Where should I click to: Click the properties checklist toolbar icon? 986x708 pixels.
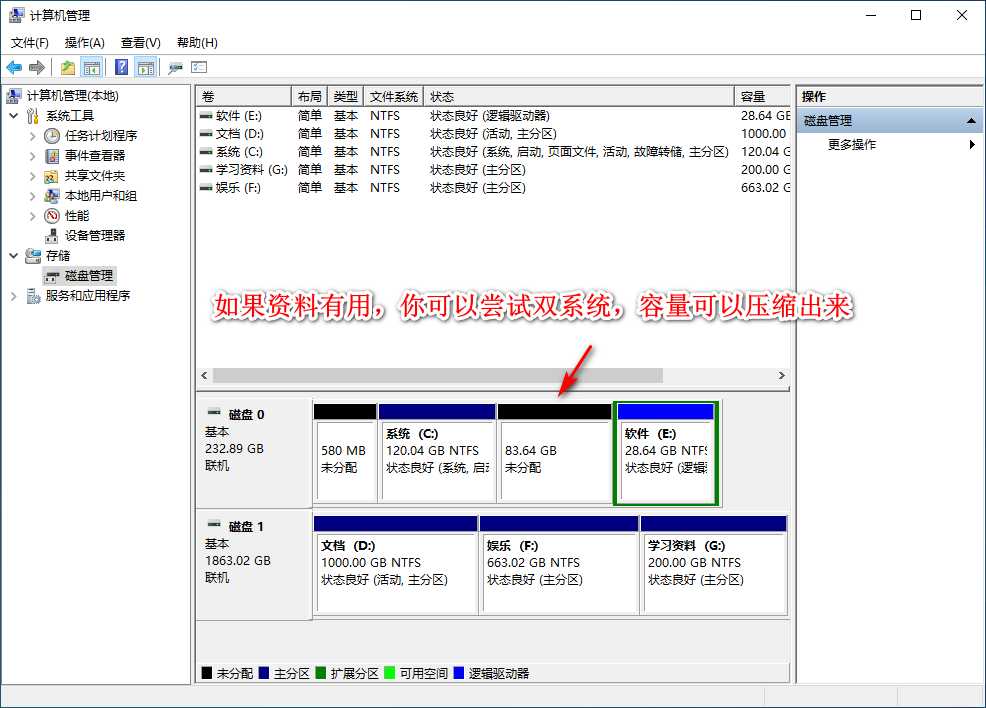tap(199, 67)
